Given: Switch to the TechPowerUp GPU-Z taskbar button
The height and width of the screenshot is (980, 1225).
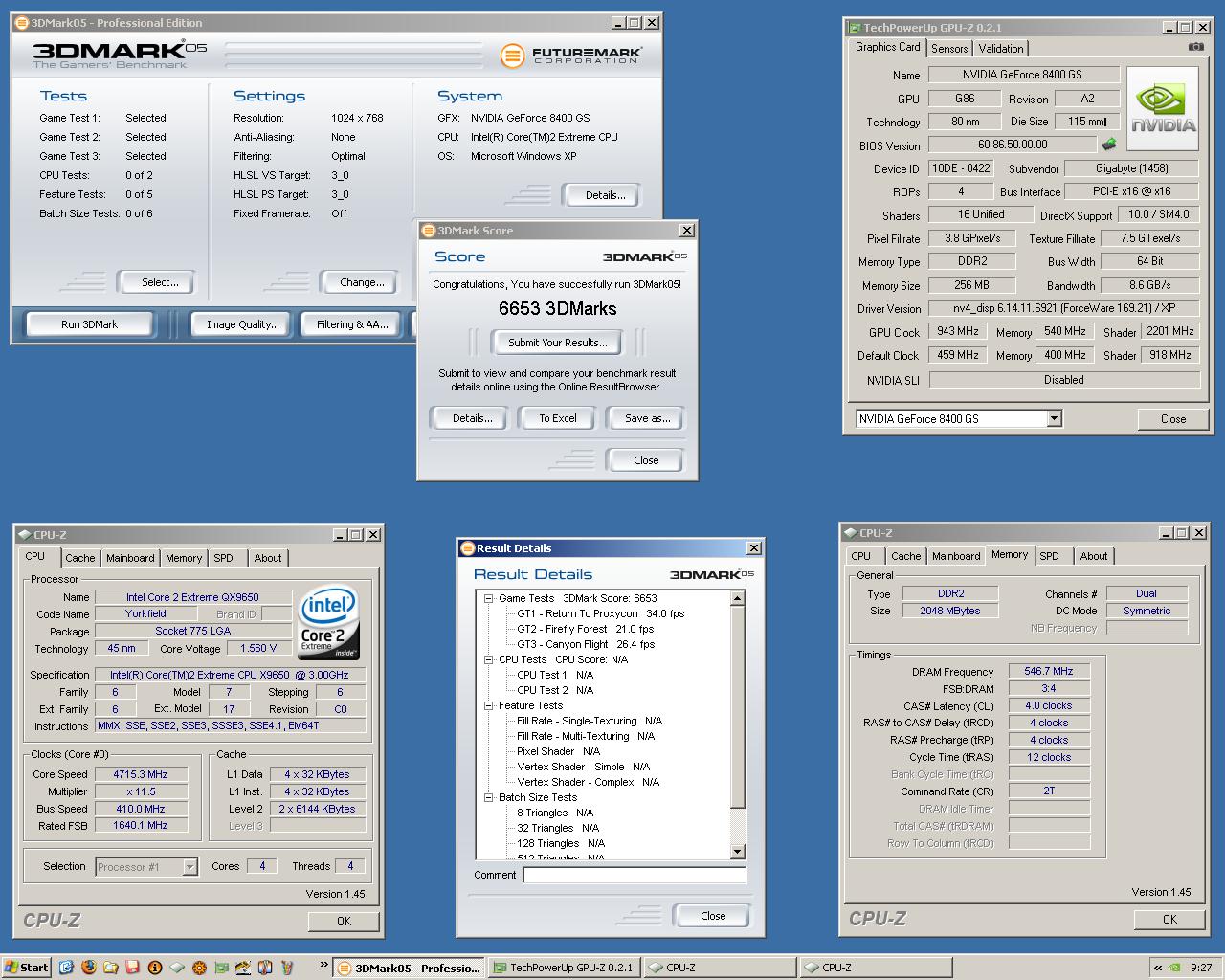Looking at the screenshot, I should click(x=564, y=968).
